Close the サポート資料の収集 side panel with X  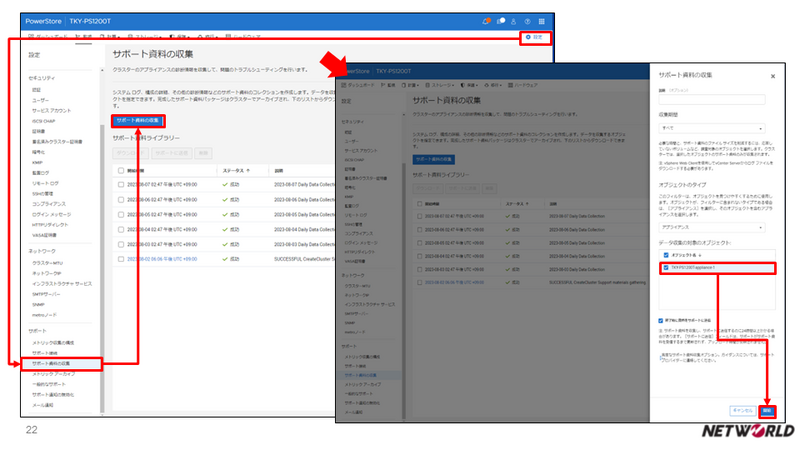(x=773, y=77)
